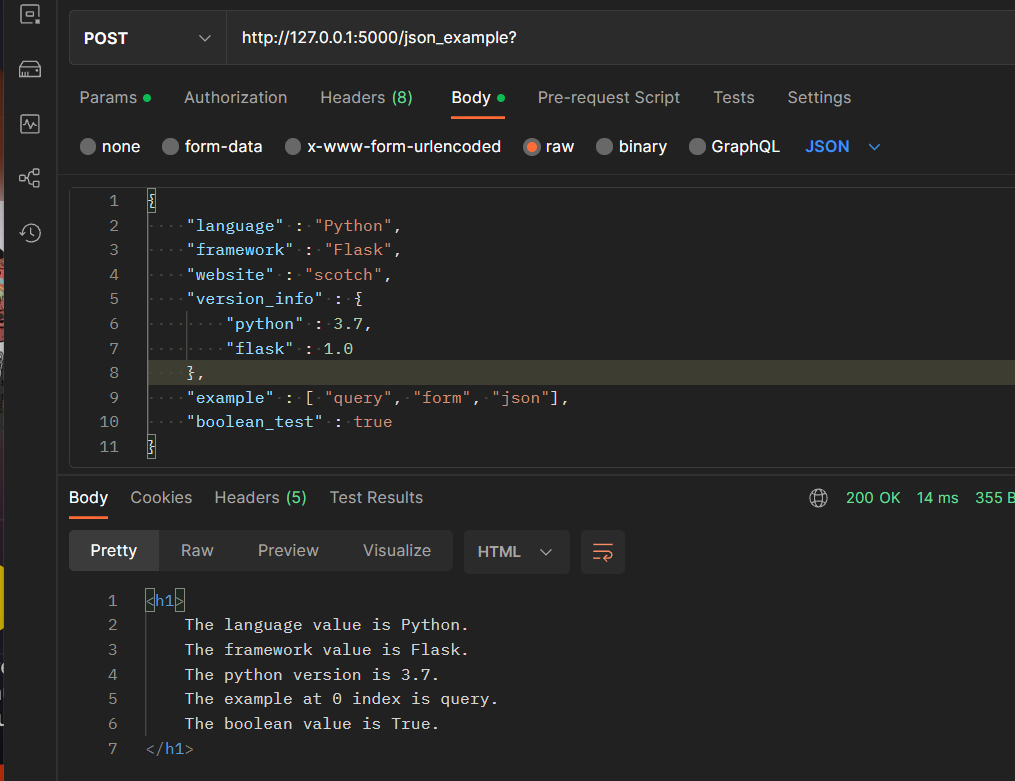Click the closing </h1> tag in response
The image size is (1015, 781).
[170, 749]
